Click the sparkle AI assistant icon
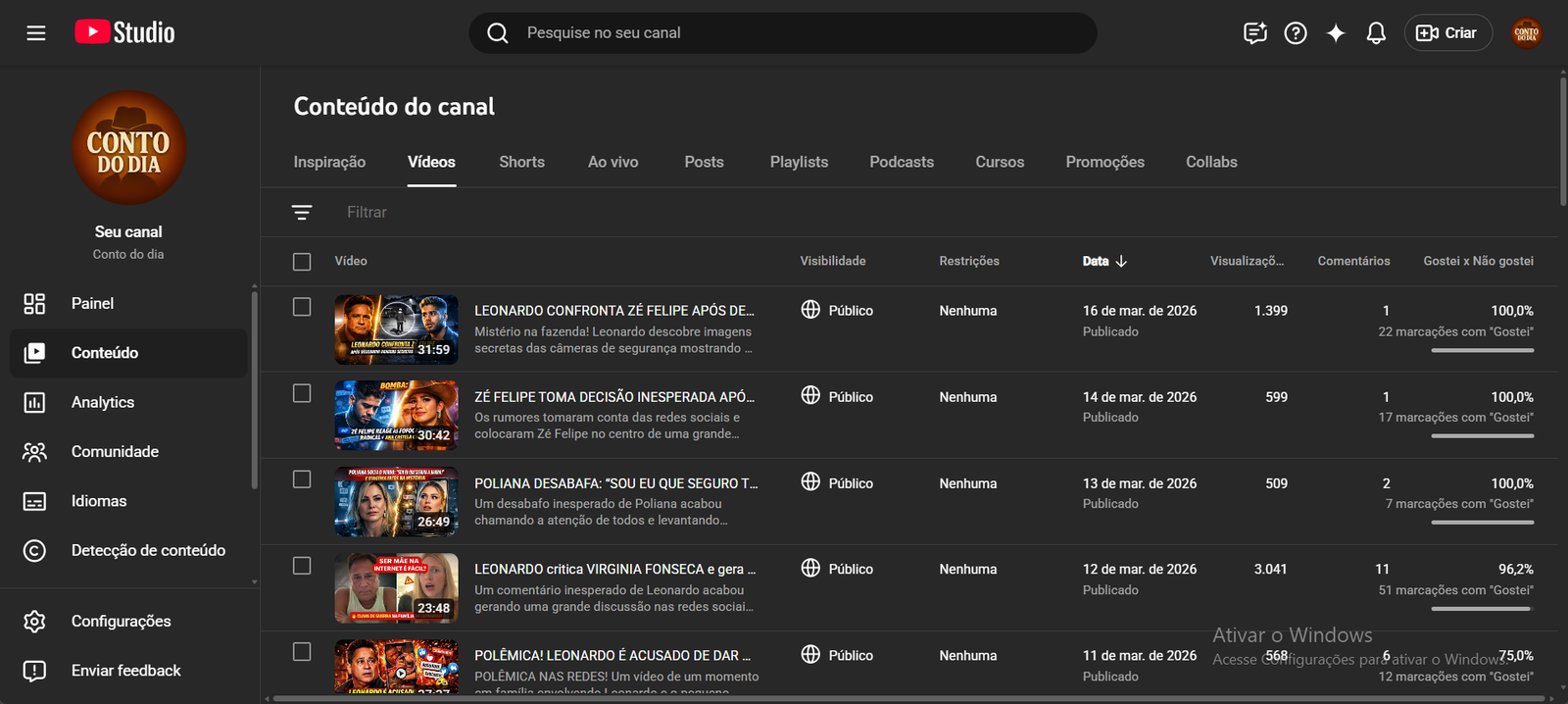The height and width of the screenshot is (704, 1568). point(1336,33)
